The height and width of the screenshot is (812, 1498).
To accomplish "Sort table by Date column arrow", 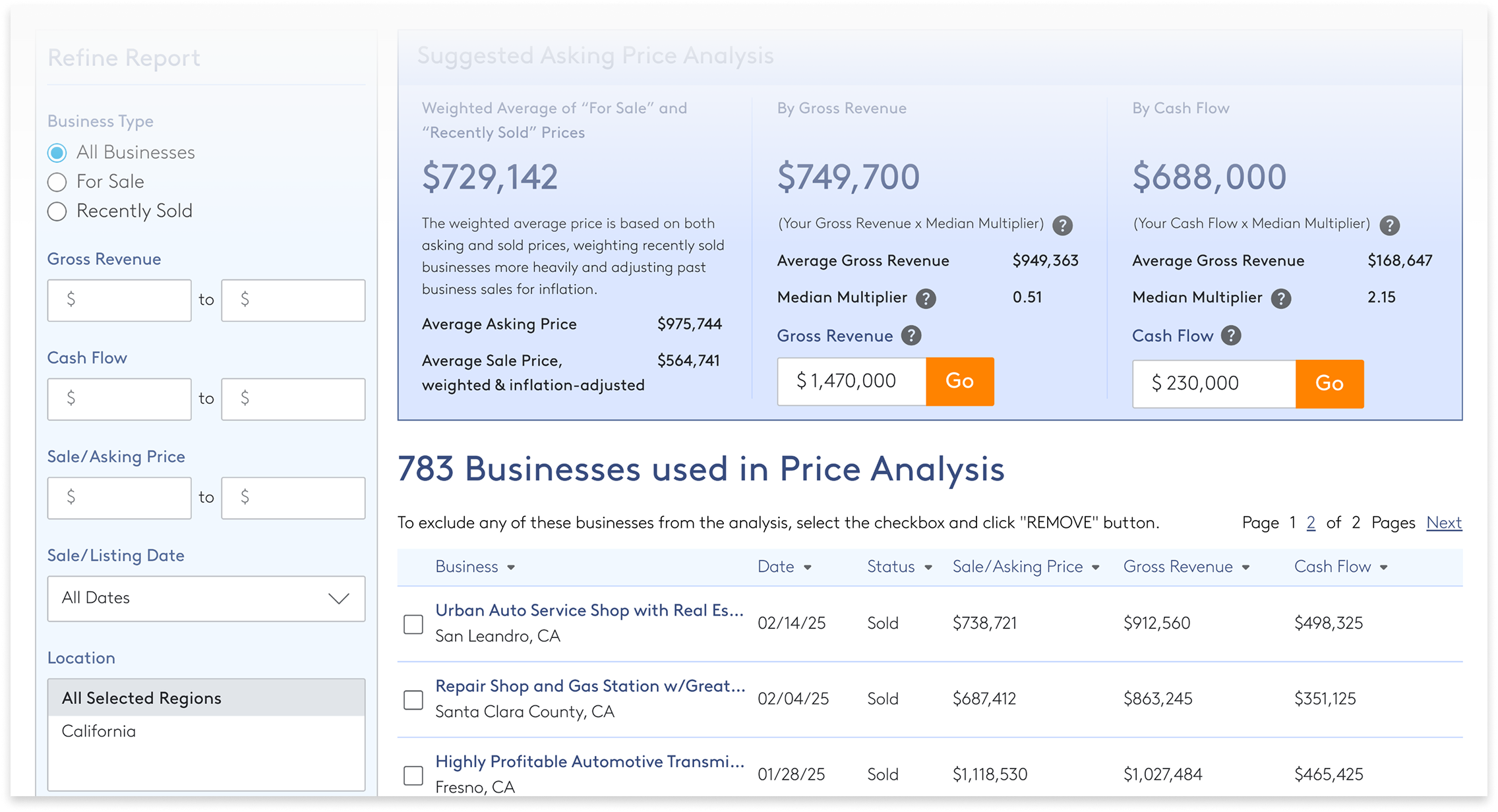I will click(x=807, y=567).
